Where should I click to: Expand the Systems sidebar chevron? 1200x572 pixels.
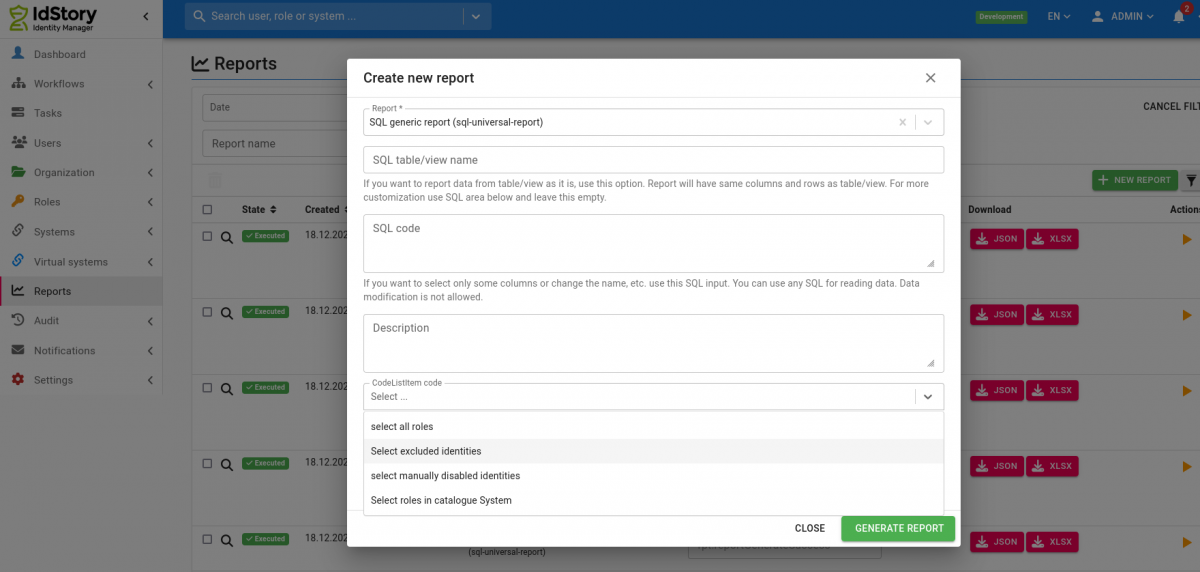[x=149, y=232]
